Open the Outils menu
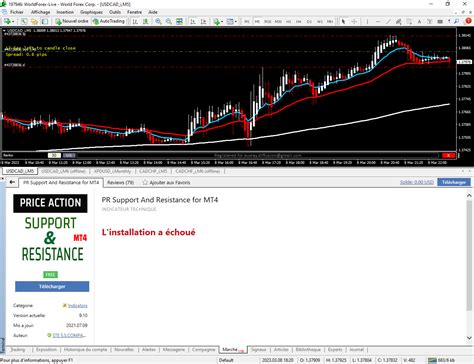 (115, 12)
